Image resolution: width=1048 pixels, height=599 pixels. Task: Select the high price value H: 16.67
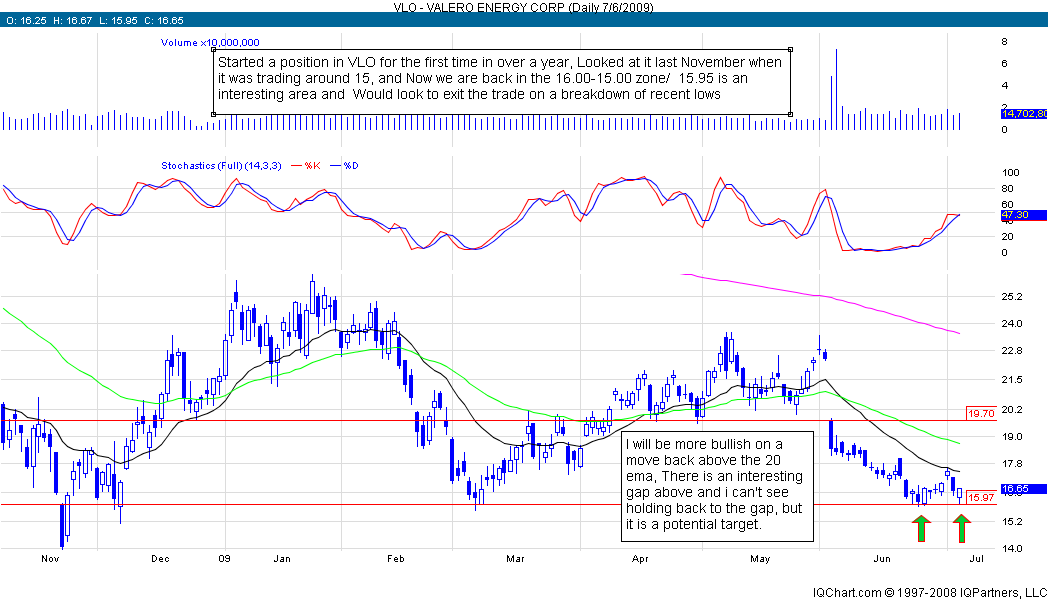pos(72,21)
